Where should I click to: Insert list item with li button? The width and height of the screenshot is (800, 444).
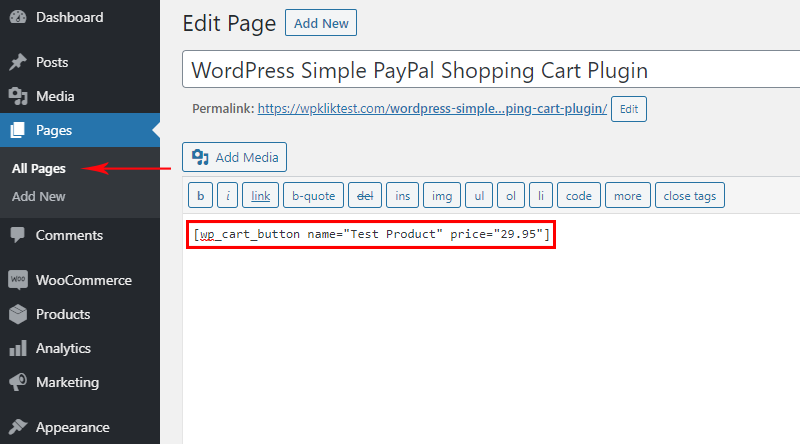(x=541, y=195)
